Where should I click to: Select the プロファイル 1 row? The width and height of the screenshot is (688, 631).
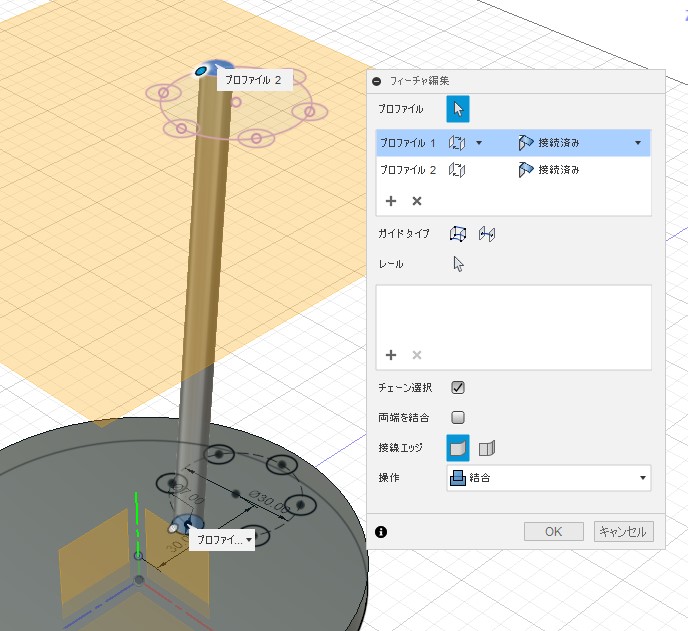coord(513,143)
